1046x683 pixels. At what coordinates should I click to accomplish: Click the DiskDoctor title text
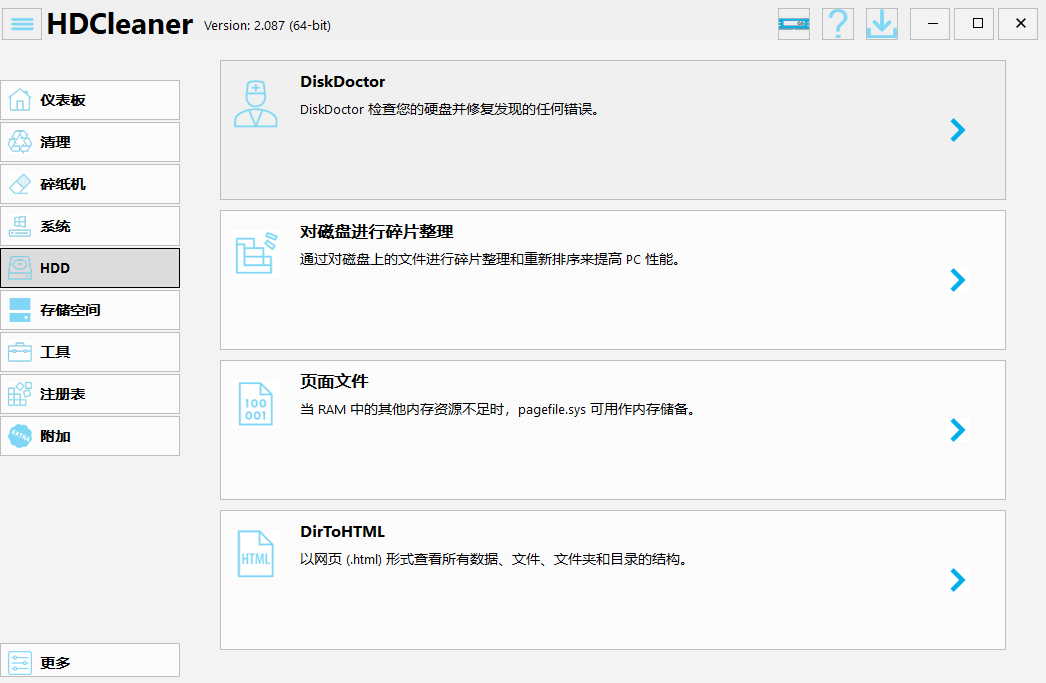point(342,82)
